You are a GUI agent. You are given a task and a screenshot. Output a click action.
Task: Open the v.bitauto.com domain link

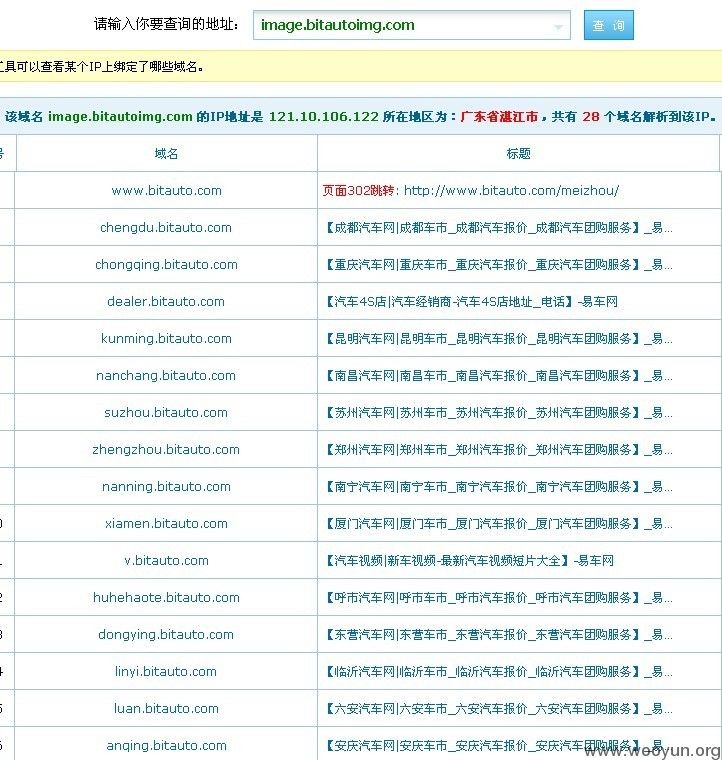click(166, 561)
